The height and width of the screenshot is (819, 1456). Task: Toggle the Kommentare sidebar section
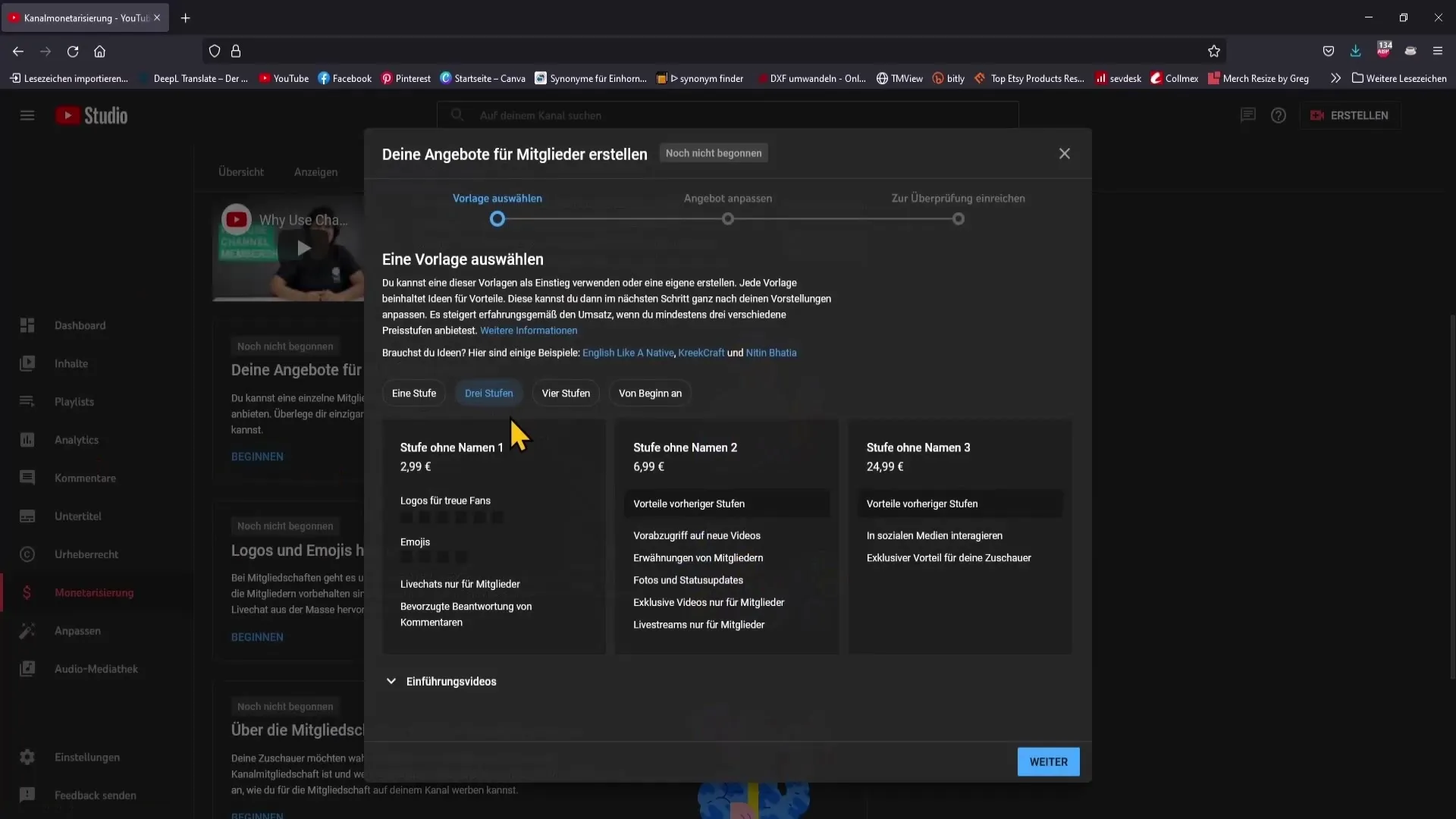coord(85,477)
